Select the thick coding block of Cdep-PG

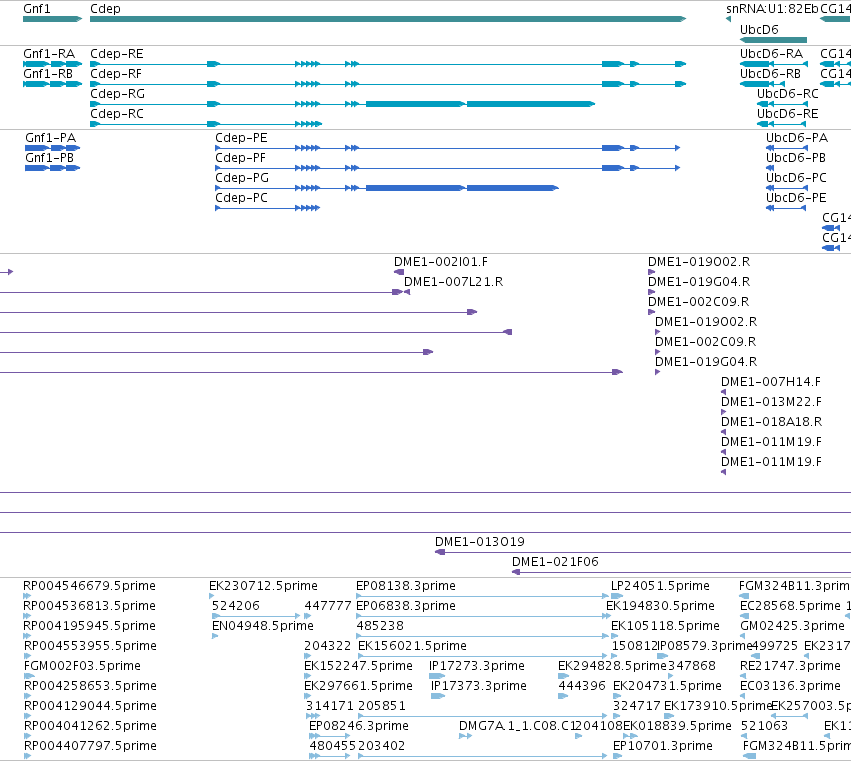[x=462, y=188]
